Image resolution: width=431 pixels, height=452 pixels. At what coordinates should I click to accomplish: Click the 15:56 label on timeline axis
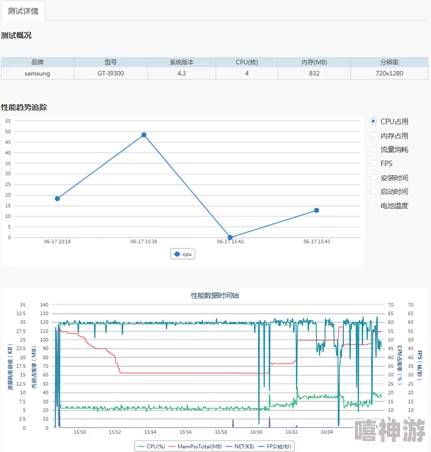click(186, 432)
